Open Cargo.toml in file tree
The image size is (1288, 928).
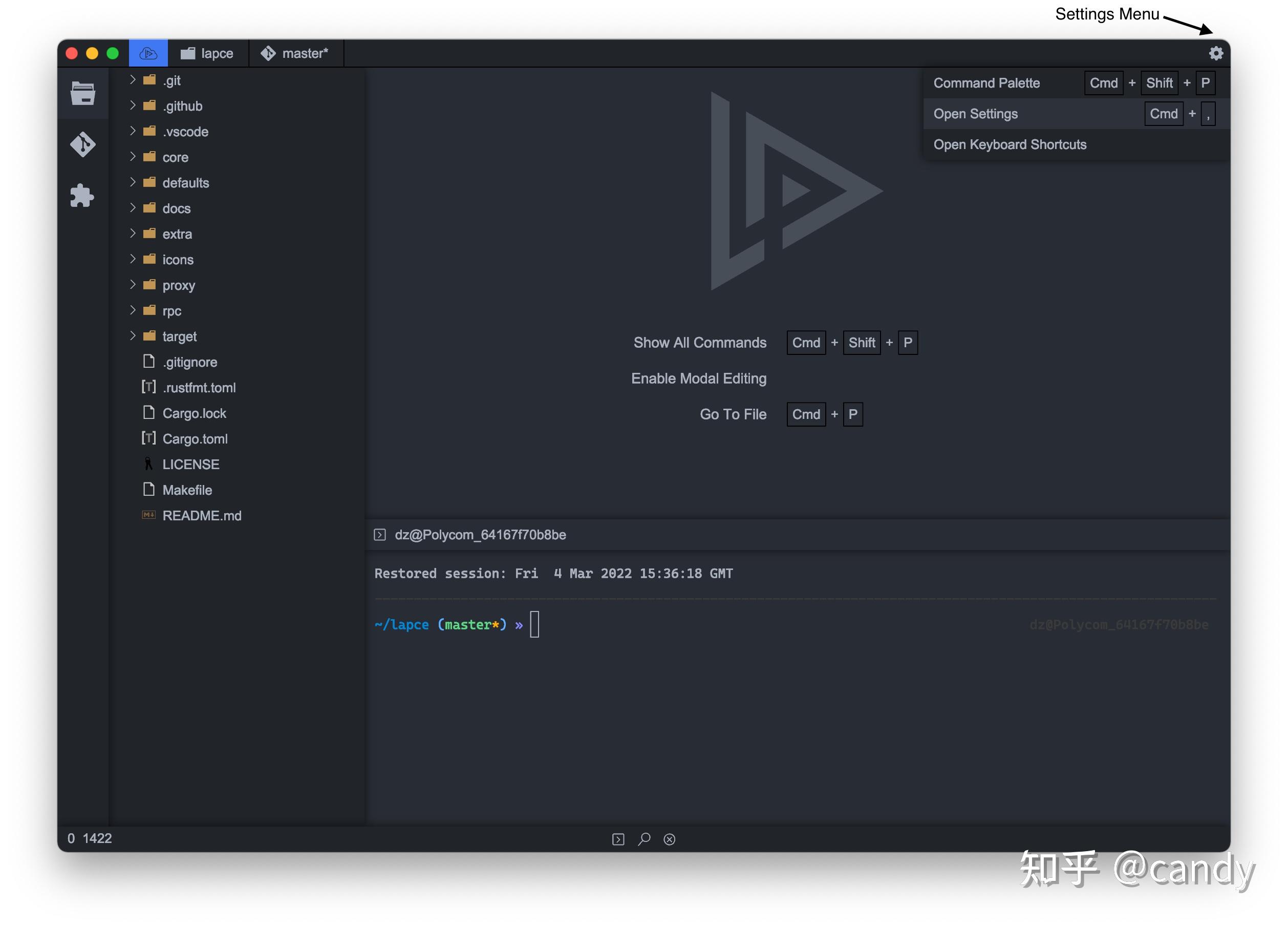(195, 439)
